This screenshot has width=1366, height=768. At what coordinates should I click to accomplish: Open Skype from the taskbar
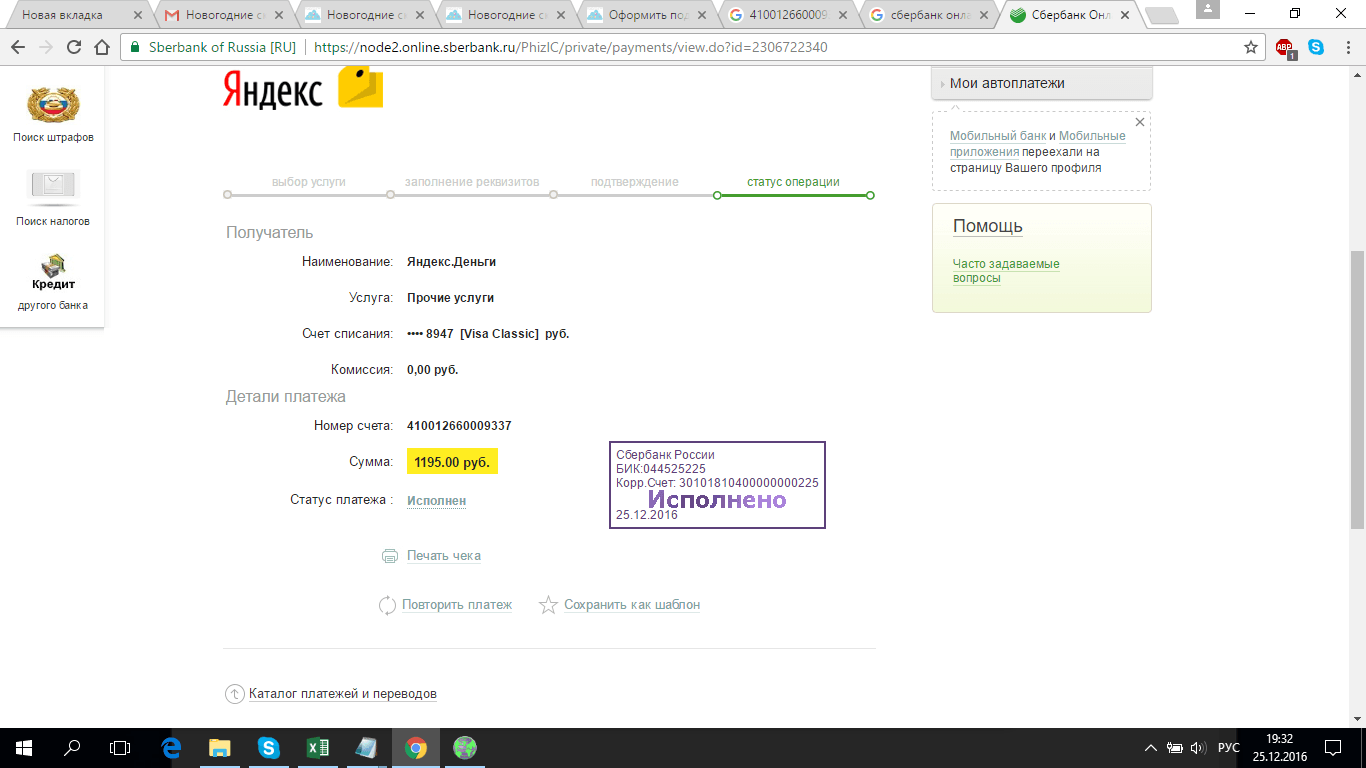pos(268,747)
